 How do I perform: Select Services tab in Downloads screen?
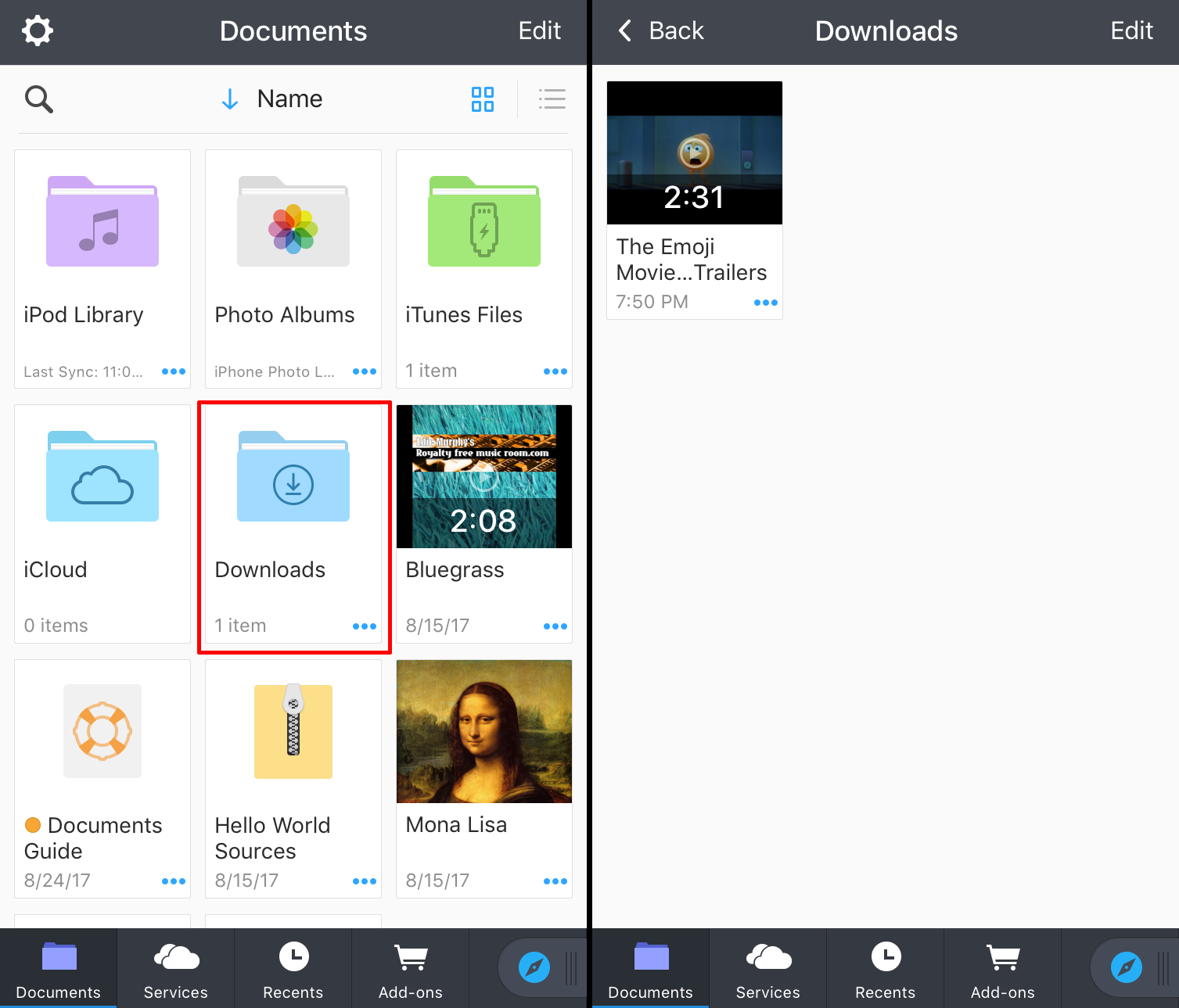click(768, 968)
